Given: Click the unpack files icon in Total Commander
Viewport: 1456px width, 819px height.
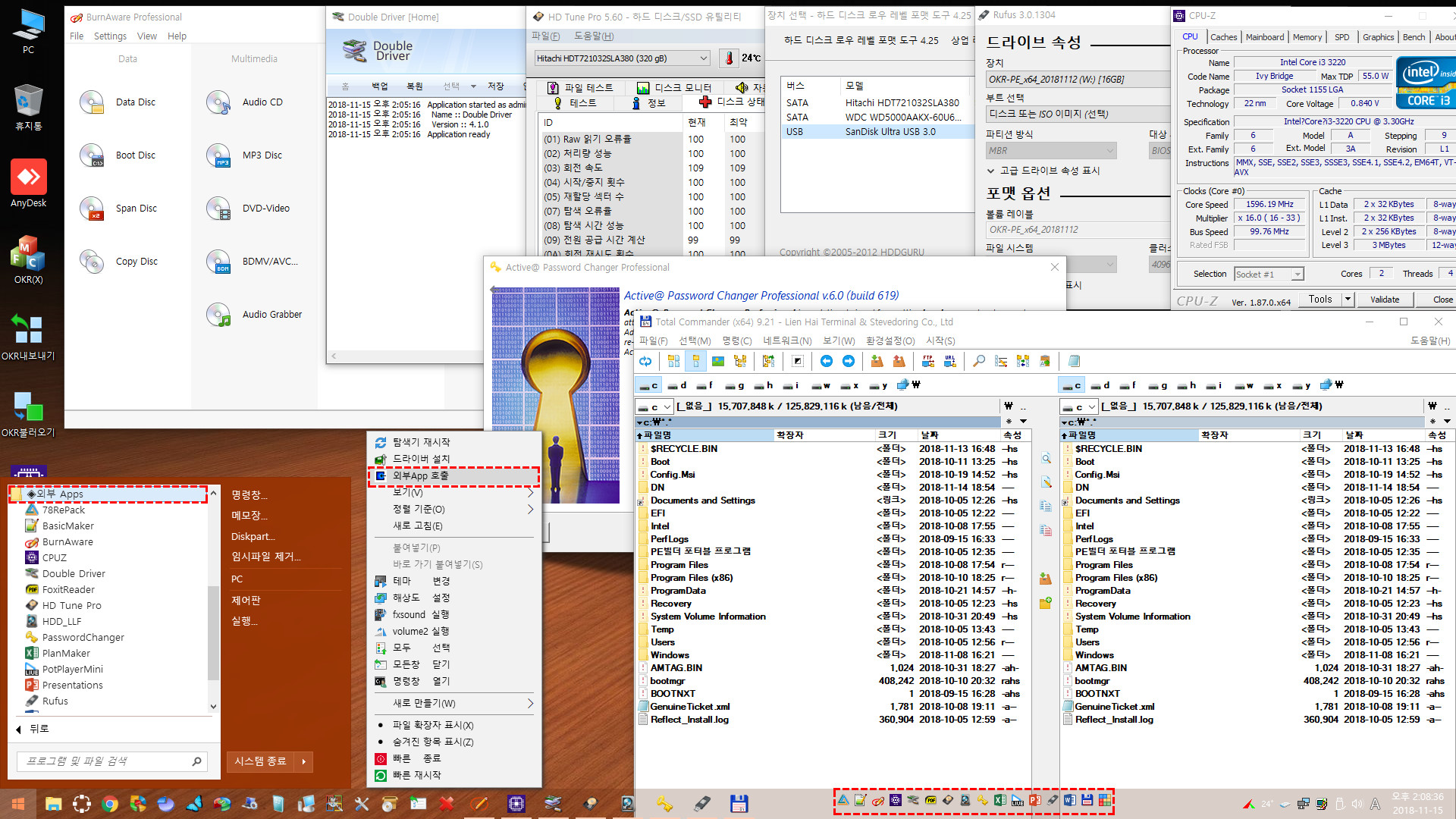Looking at the screenshot, I should [899, 361].
